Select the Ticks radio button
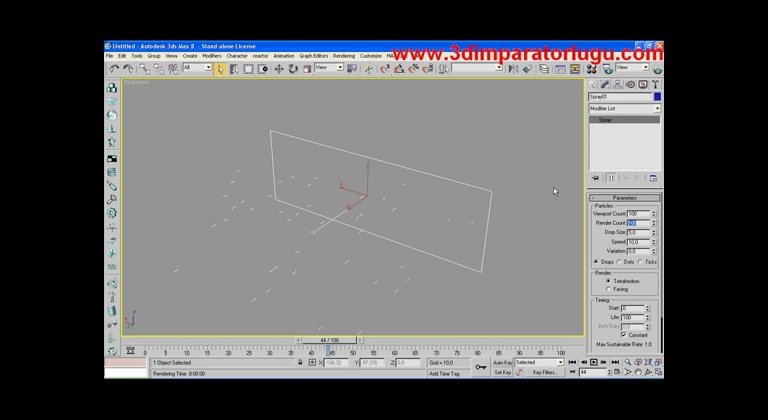This screenshot has height=420, width=768. coord(640,262)
